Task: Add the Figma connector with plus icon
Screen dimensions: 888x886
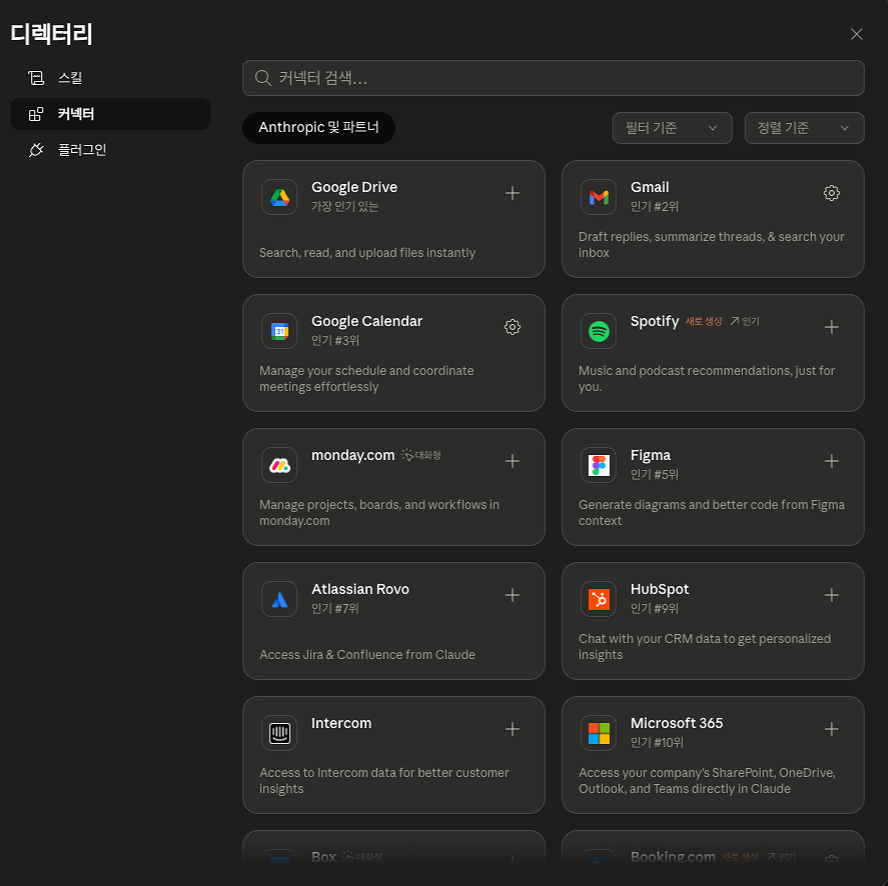Action: point(831,461)
